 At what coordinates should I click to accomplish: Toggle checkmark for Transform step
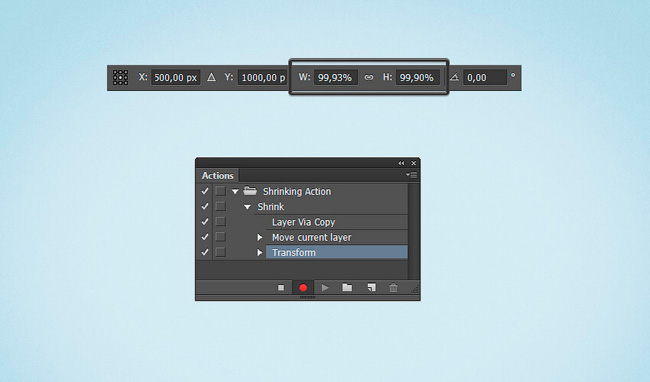[205, 252]
